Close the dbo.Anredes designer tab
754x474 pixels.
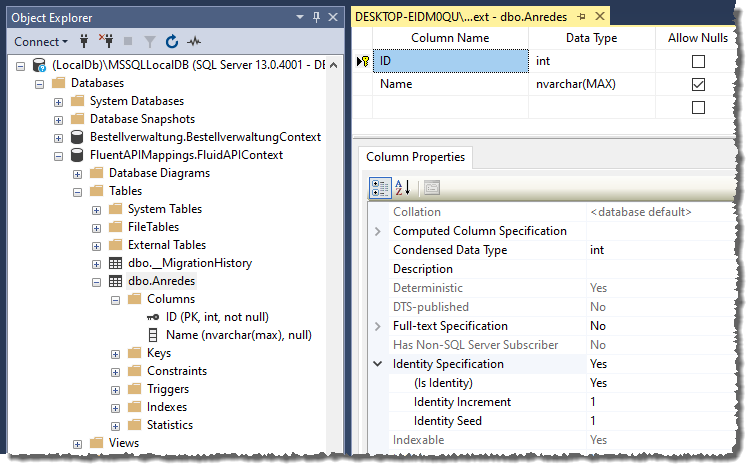coord(600,17)
